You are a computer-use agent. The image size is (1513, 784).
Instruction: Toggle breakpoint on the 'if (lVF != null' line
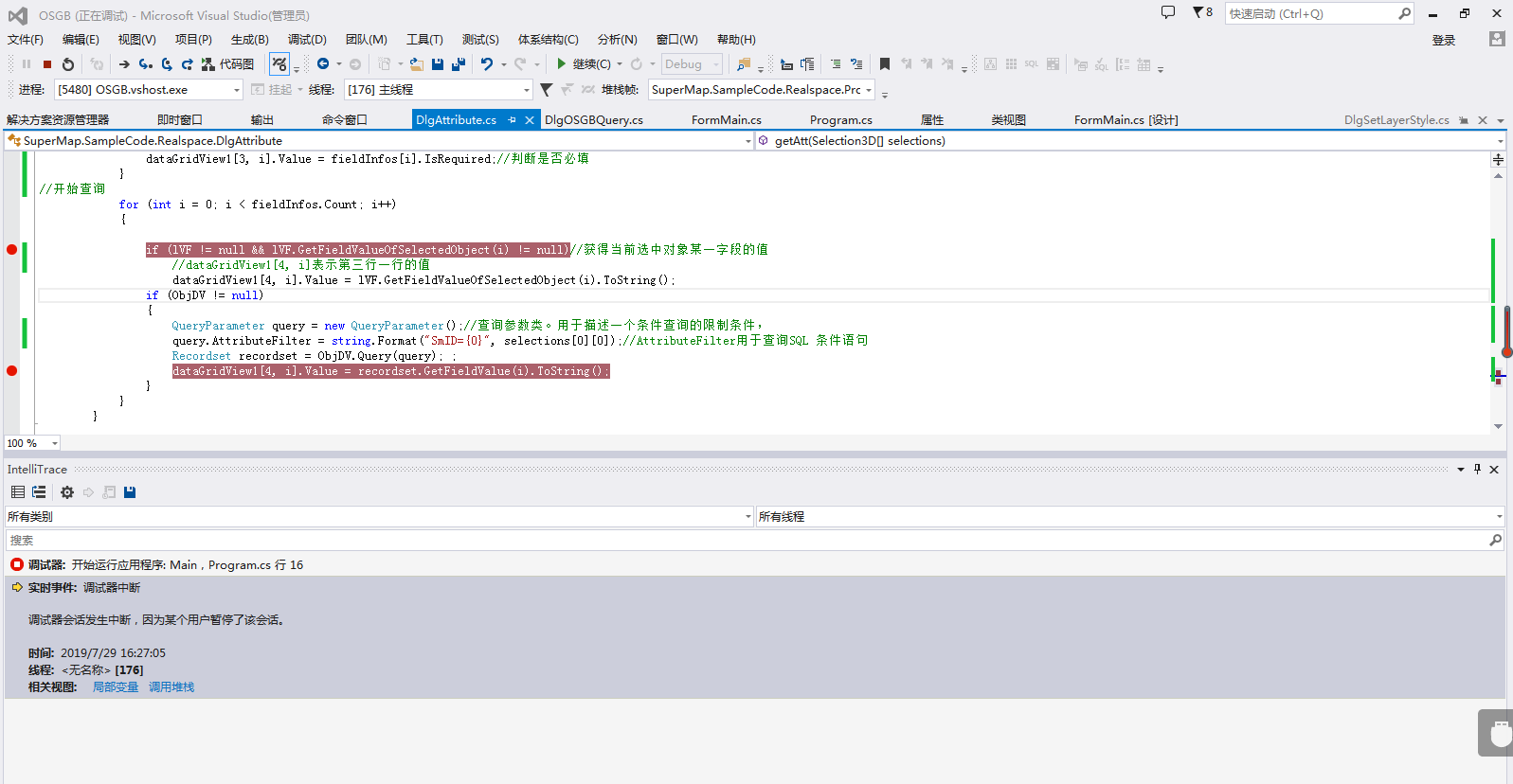(x=12, y=250)
